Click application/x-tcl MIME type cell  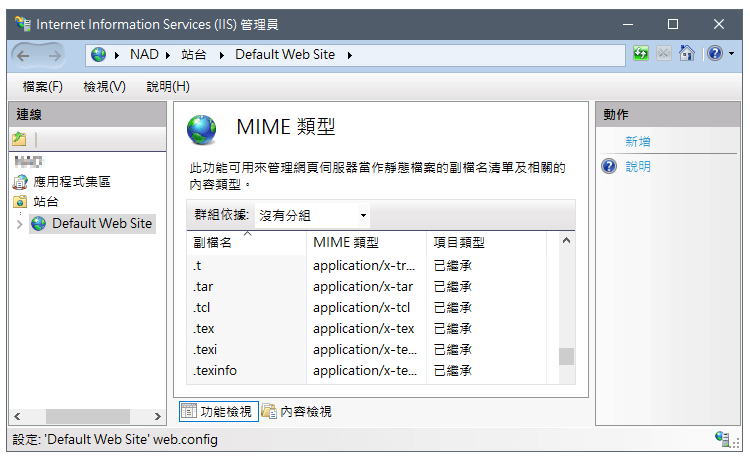(x=362, y=307)
